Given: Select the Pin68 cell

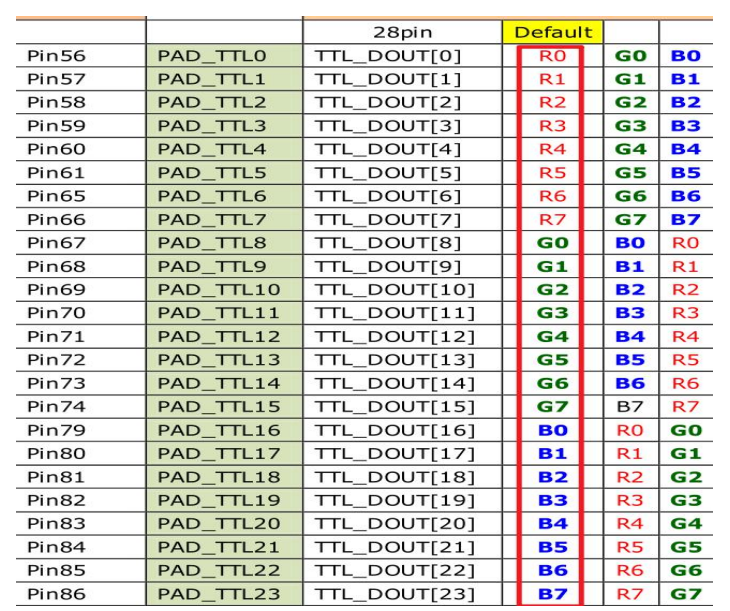Looking at the screenshot, I should click(81, 266).
